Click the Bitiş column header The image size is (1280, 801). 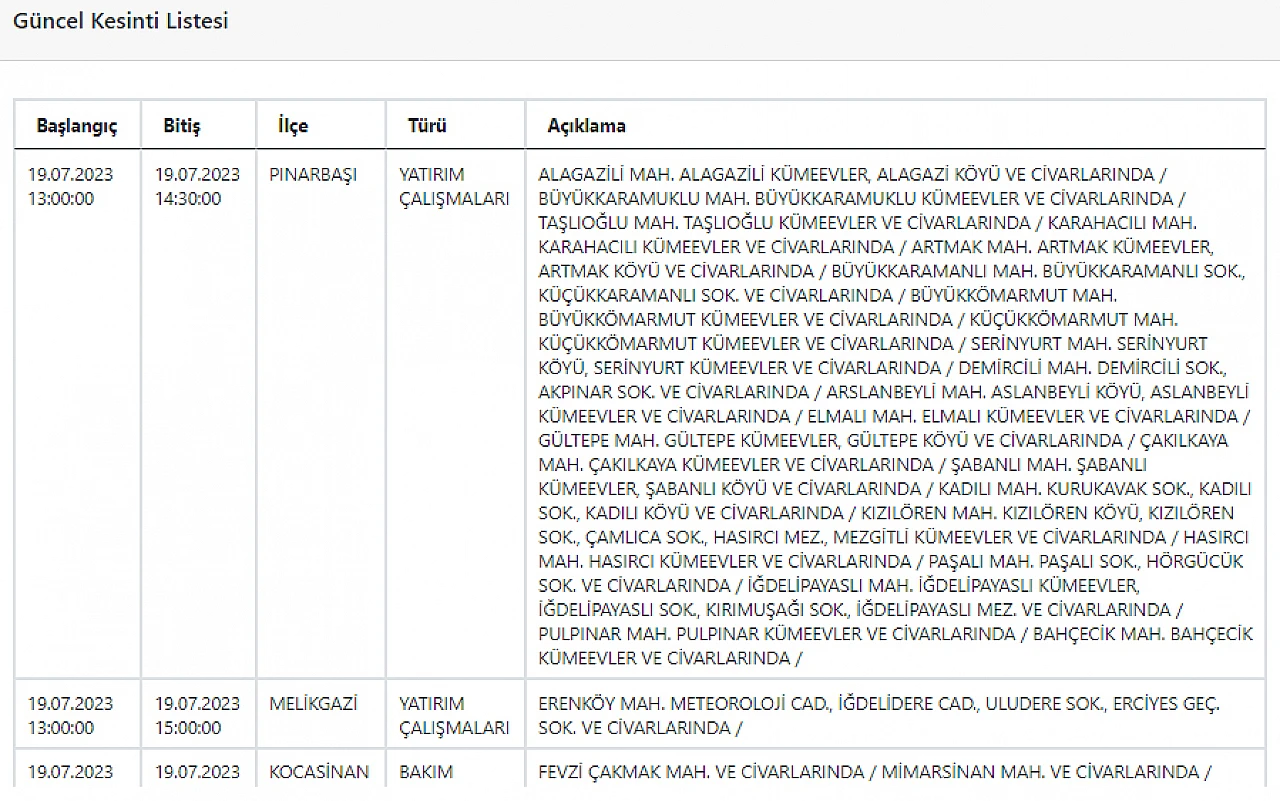(x=182, y=126)
